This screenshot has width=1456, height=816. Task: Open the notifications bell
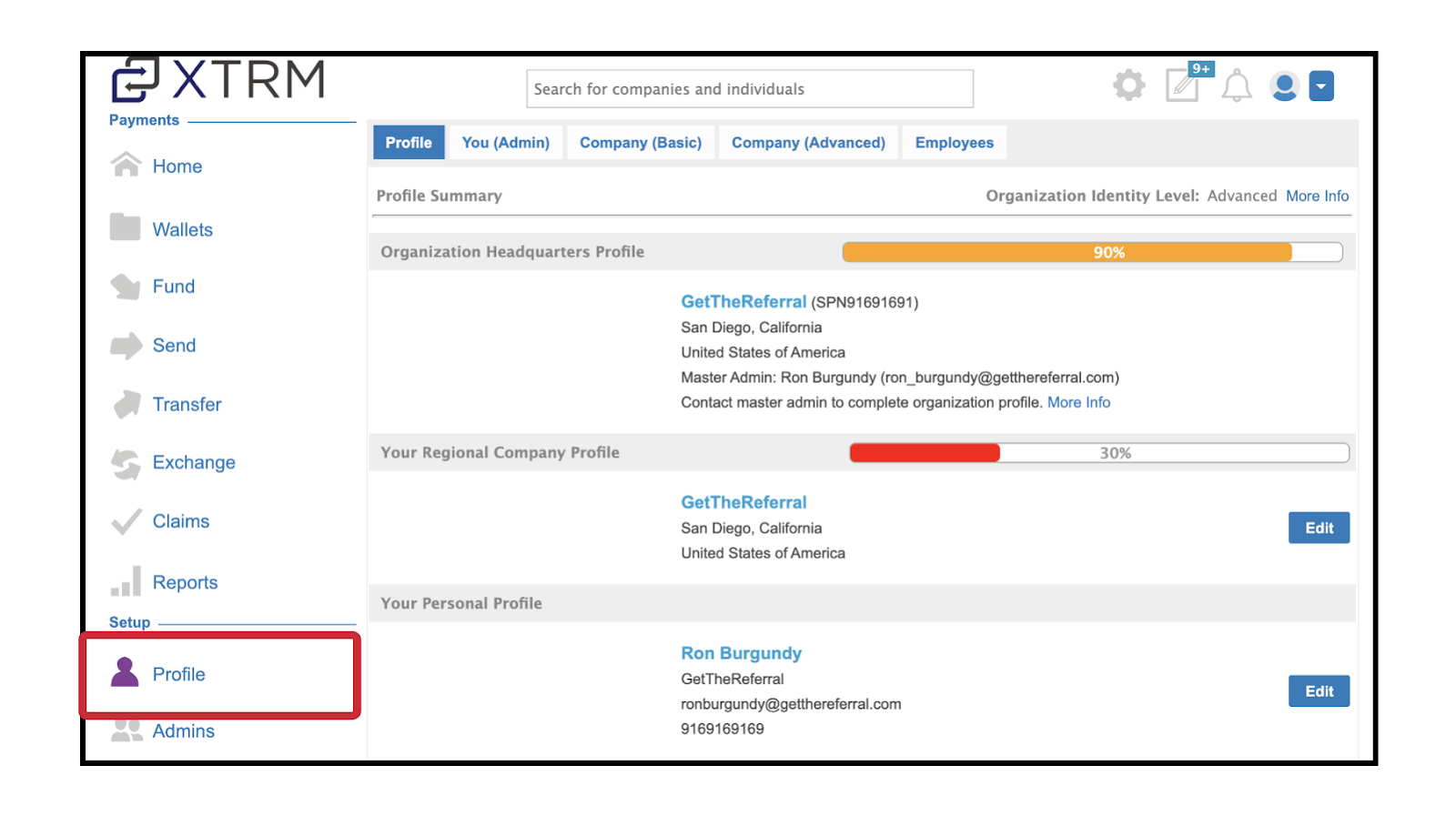click(1237, 86)
